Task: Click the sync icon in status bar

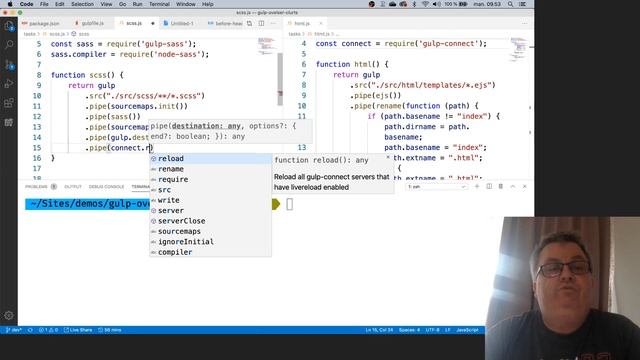Action: point(30,330)
